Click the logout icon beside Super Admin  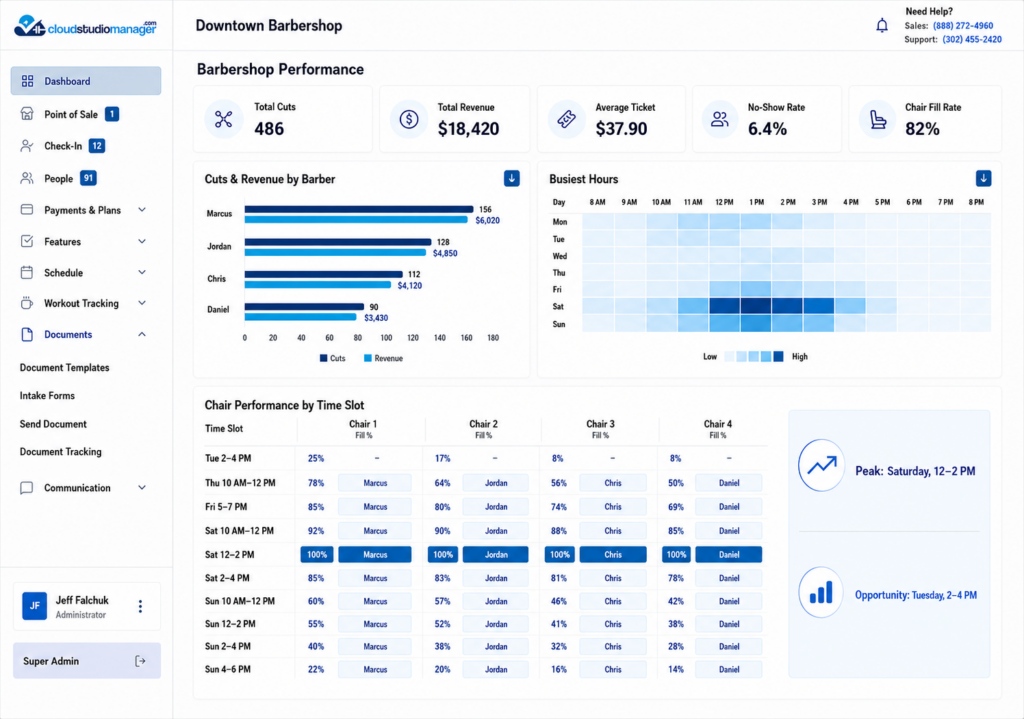click(x=140, y=661)
